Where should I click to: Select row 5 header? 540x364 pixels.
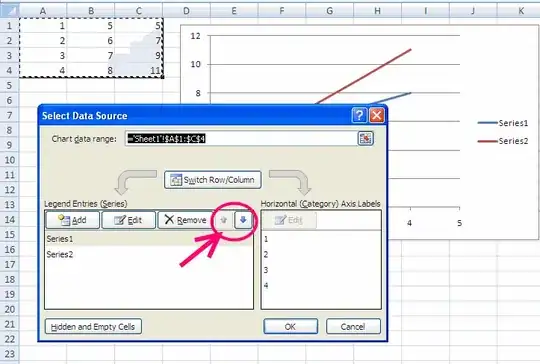click(x=9, y=85)
